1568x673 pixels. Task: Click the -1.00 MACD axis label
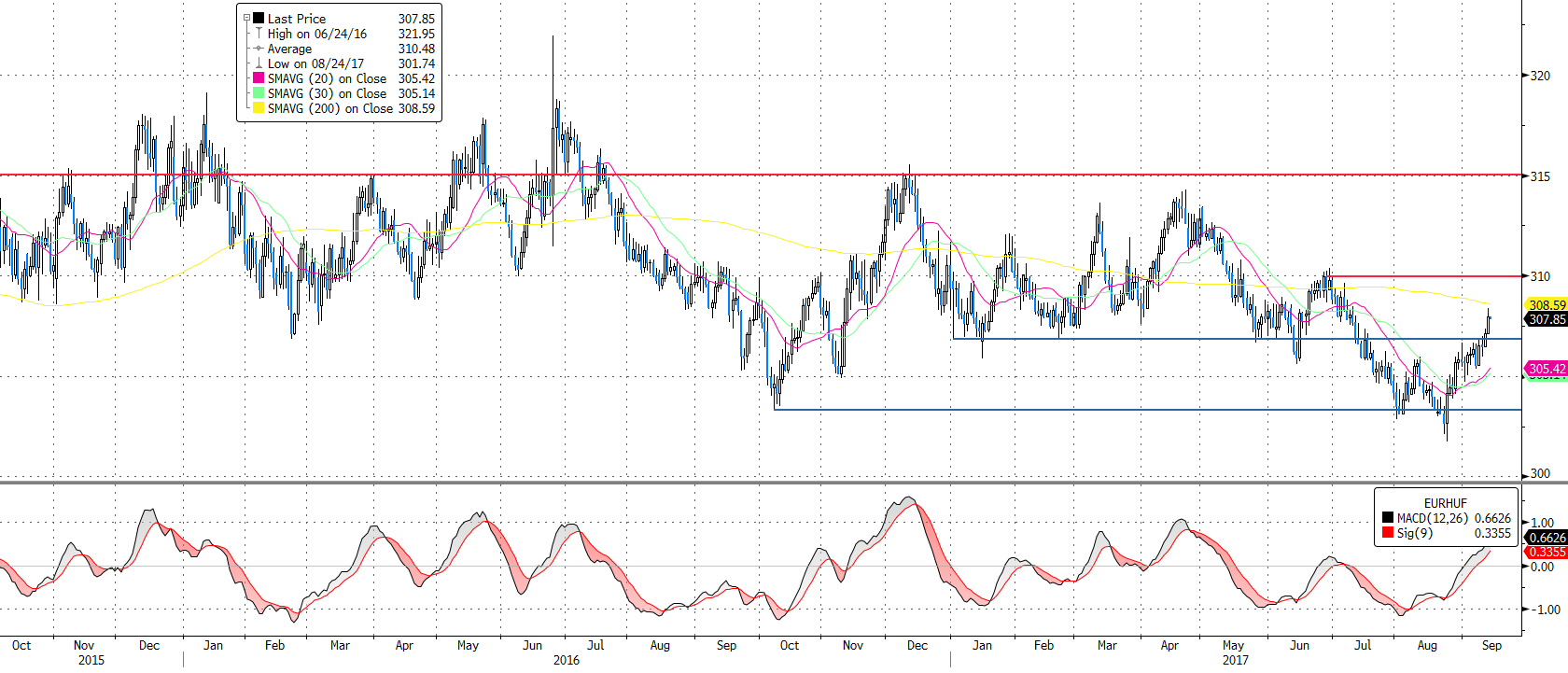(x=1544, y=610)
